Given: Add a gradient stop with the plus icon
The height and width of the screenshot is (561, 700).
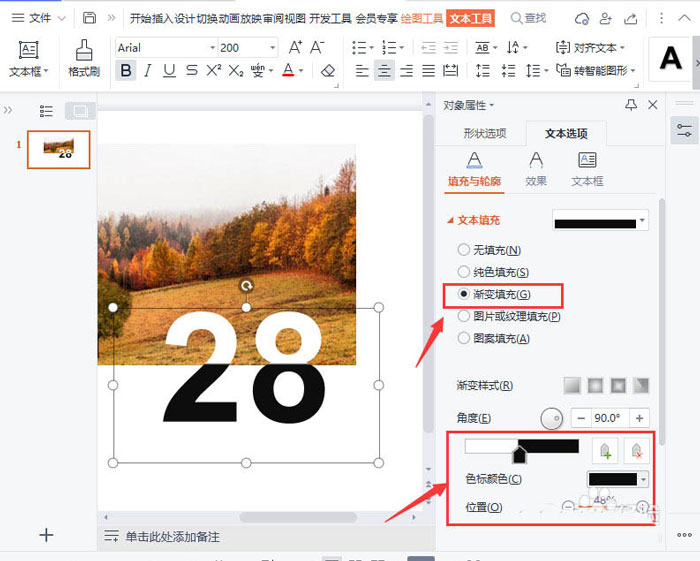Looking at the screenshot, I should tap(603, 451).
